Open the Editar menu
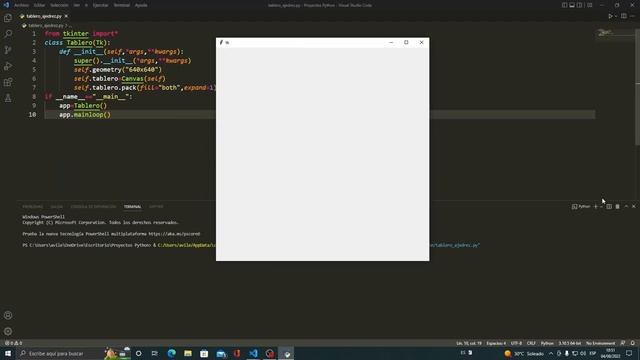This screenshot has height=360, width=640. pos(39,5)
